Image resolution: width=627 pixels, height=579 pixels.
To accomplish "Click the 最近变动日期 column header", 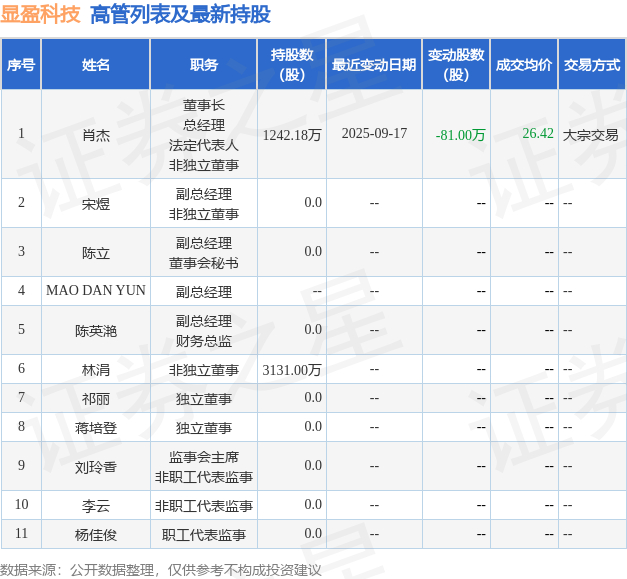I will (374, 64).
